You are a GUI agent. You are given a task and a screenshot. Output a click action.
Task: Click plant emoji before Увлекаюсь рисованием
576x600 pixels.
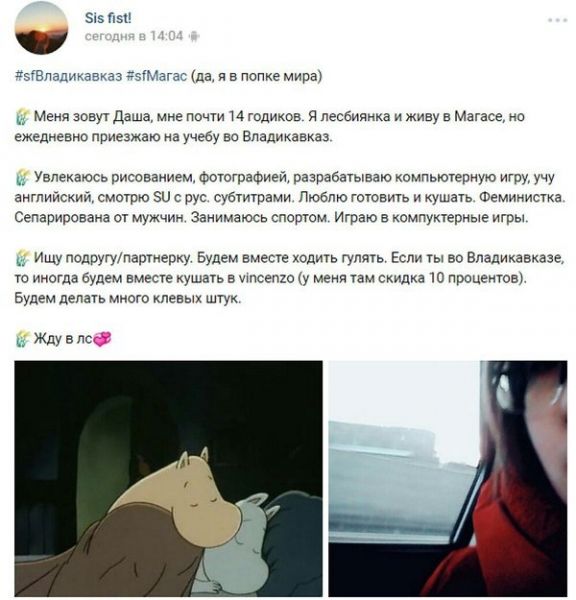pos(23,177)
